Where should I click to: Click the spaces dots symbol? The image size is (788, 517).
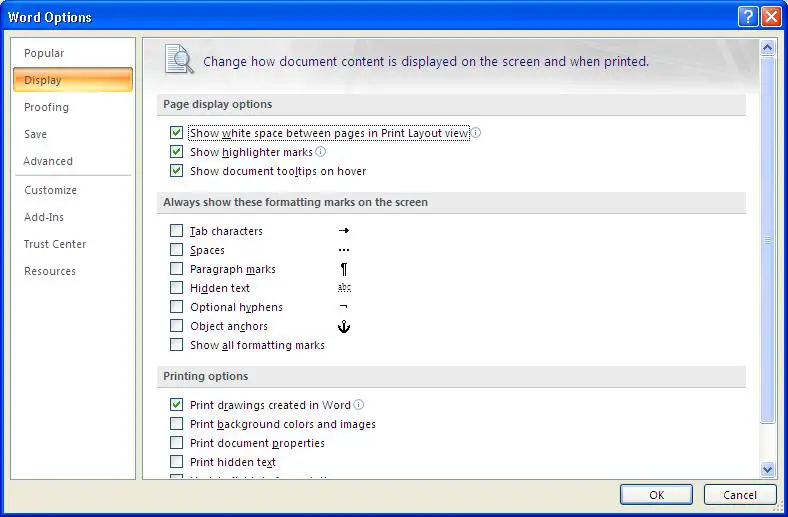click(x=344, y=250)
